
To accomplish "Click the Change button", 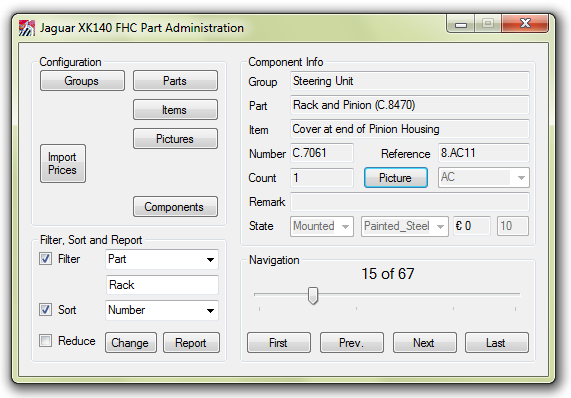I will tap(131, 342).
